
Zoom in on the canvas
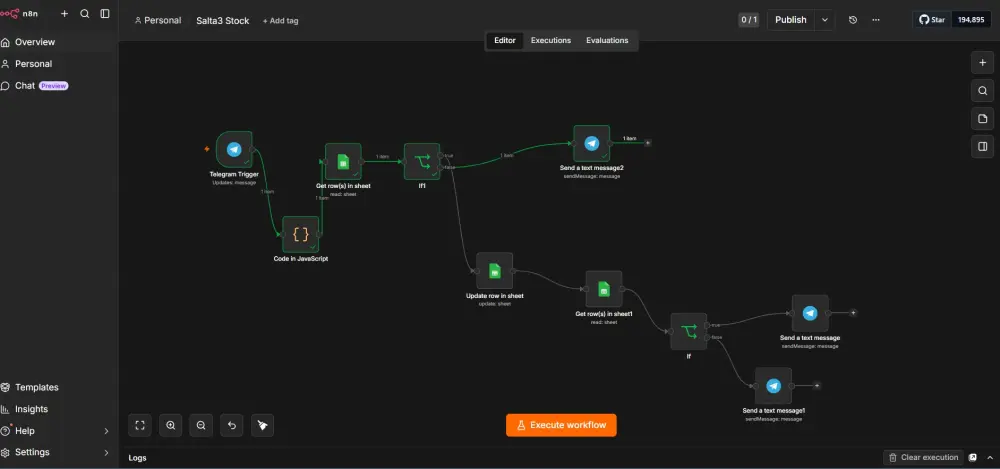(170, 425)
